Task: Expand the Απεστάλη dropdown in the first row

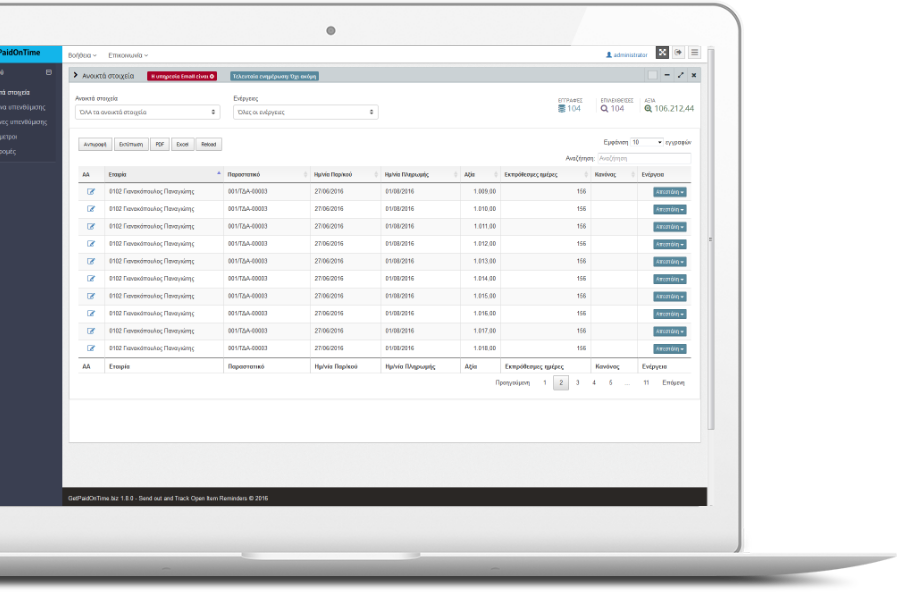Action: click(x=670, y=191)
